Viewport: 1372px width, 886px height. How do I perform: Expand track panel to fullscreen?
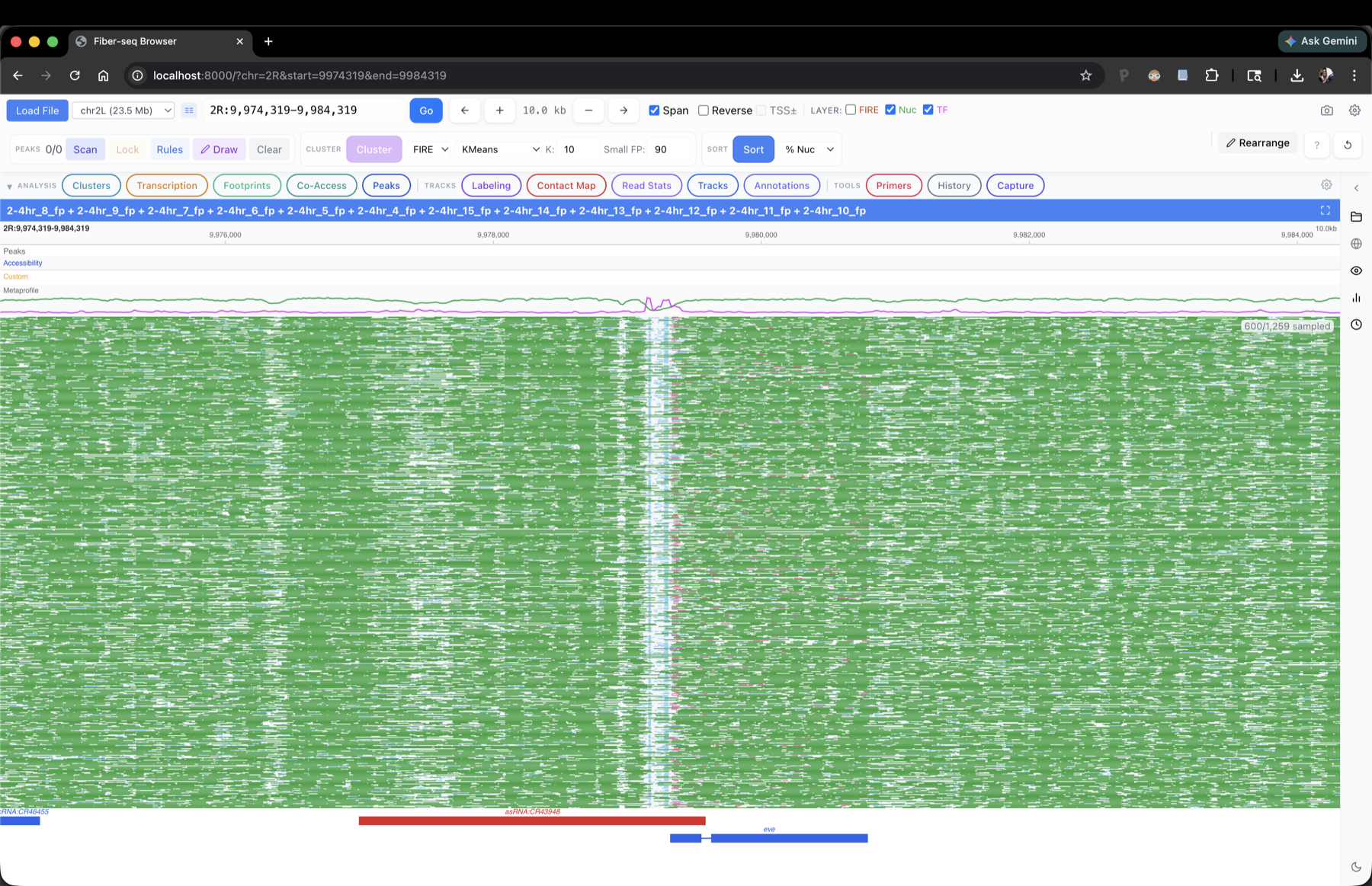click(x=1326, y=210)
